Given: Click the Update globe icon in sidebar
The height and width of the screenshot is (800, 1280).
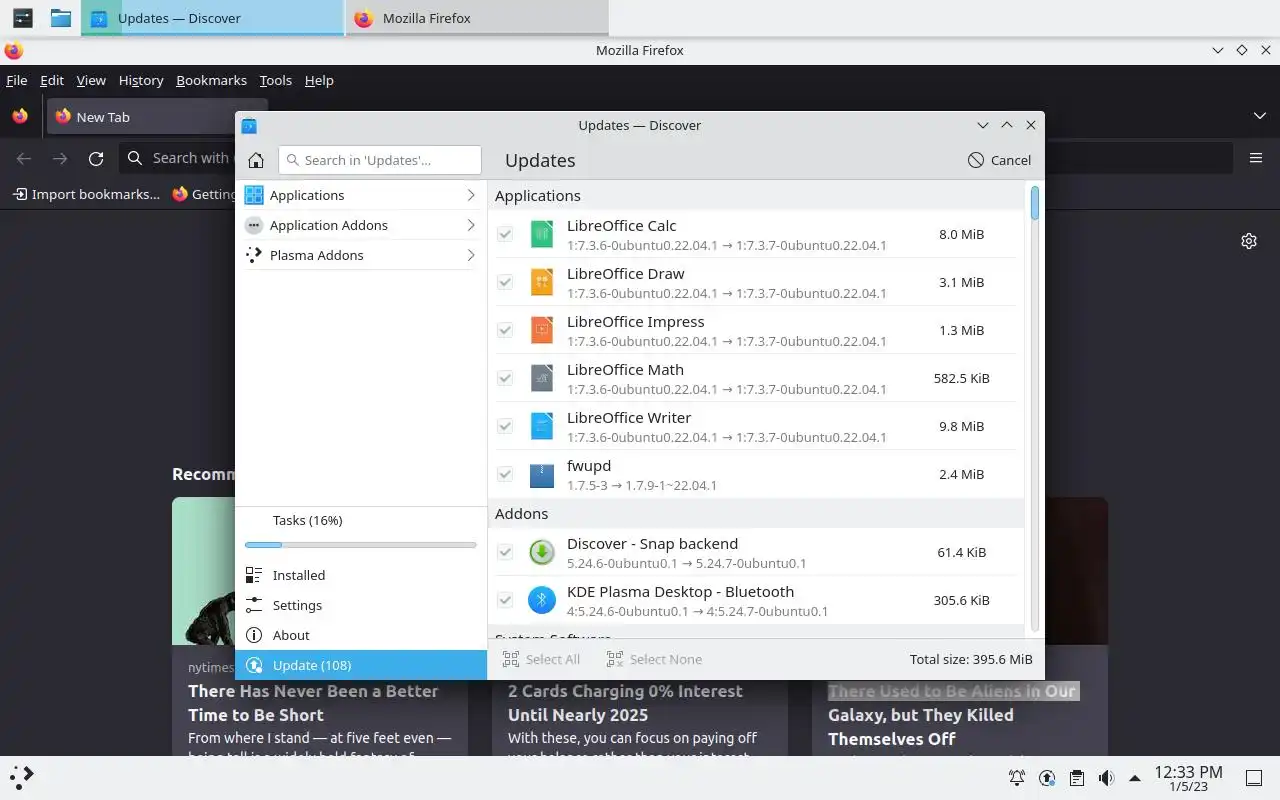Looking at the screenshot, I should (x=254, y=665).
